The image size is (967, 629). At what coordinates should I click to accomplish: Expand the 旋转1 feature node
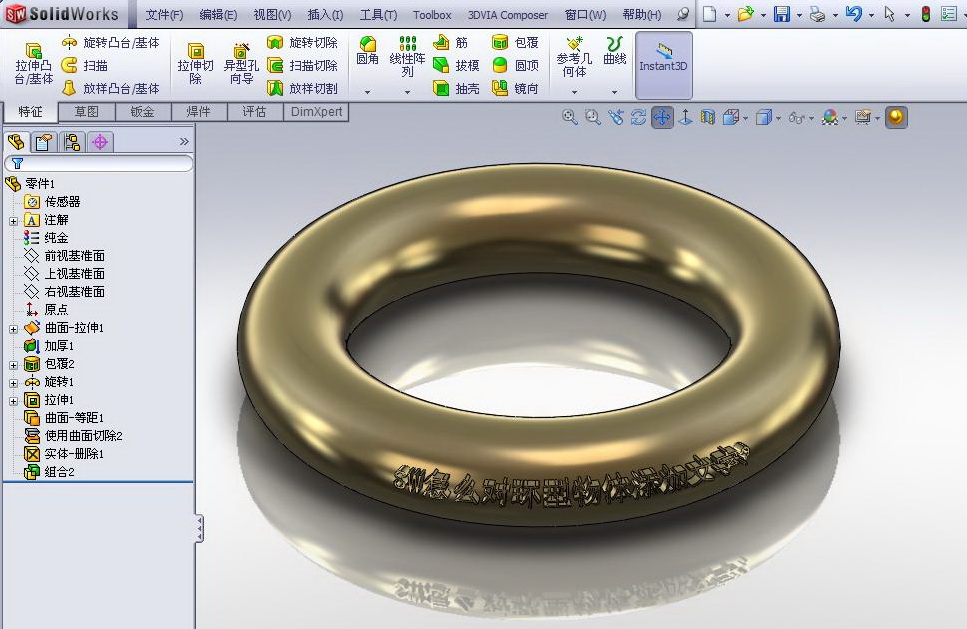(x=14, y=382)
